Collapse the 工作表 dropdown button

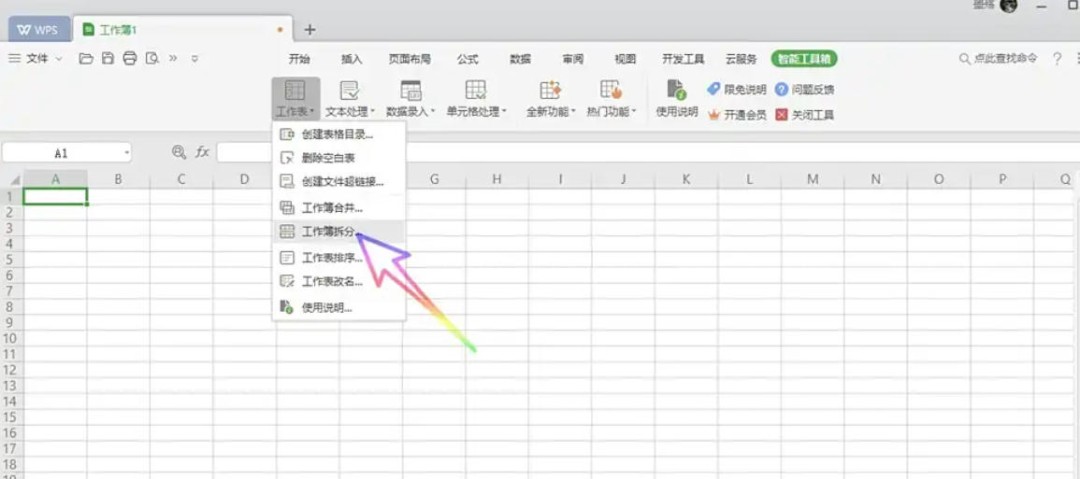click(295, 98)
